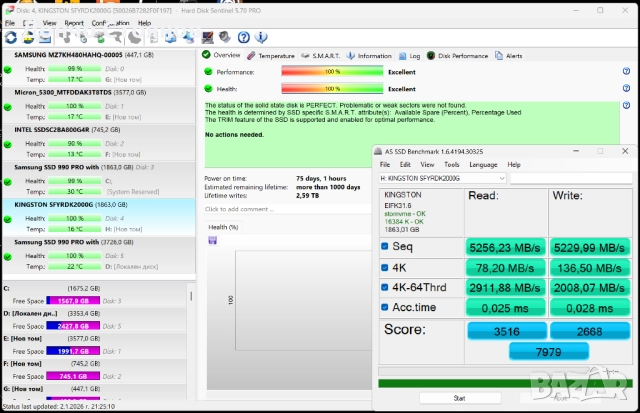Toggle the 4K-64Thrd test checkbox

[386, 289]
